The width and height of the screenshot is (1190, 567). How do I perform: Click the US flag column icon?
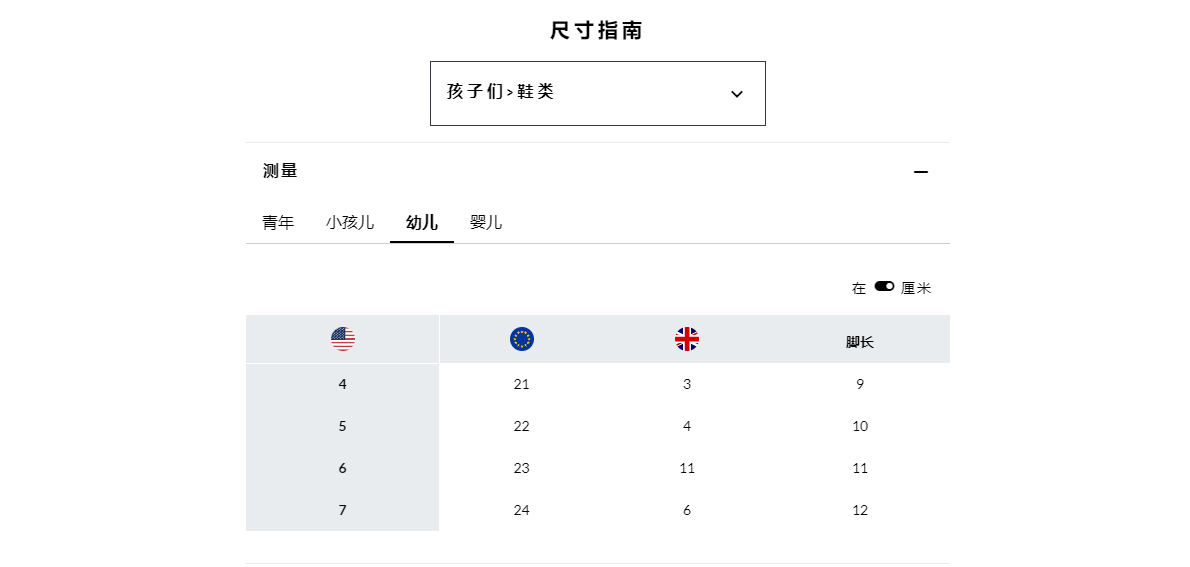click(342, 339)
